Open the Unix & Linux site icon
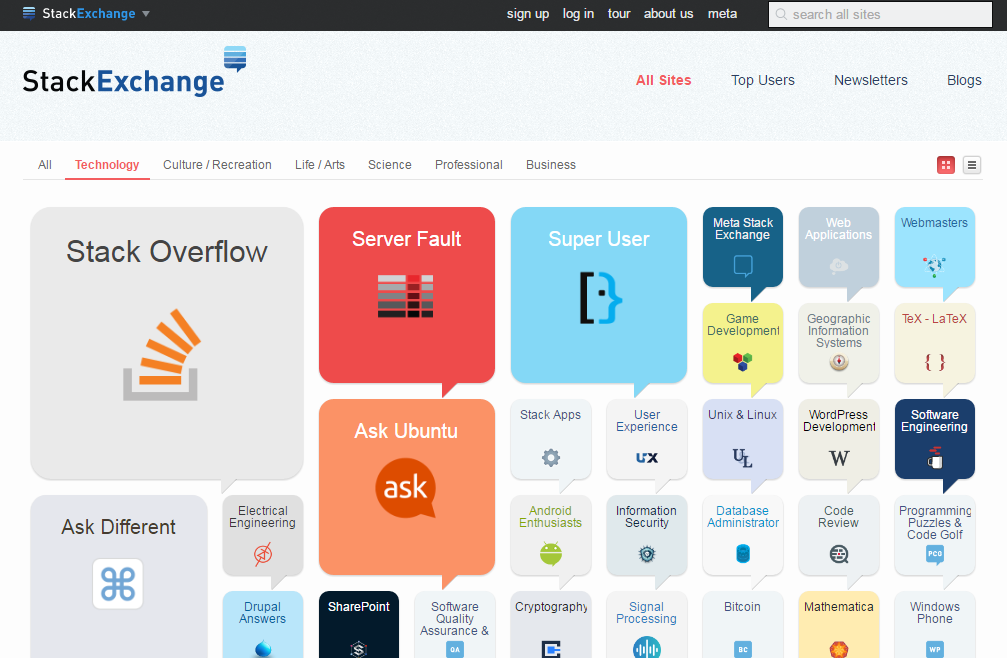The width and height of the screenshot is (1007, 658). click(x=743, y=458)
